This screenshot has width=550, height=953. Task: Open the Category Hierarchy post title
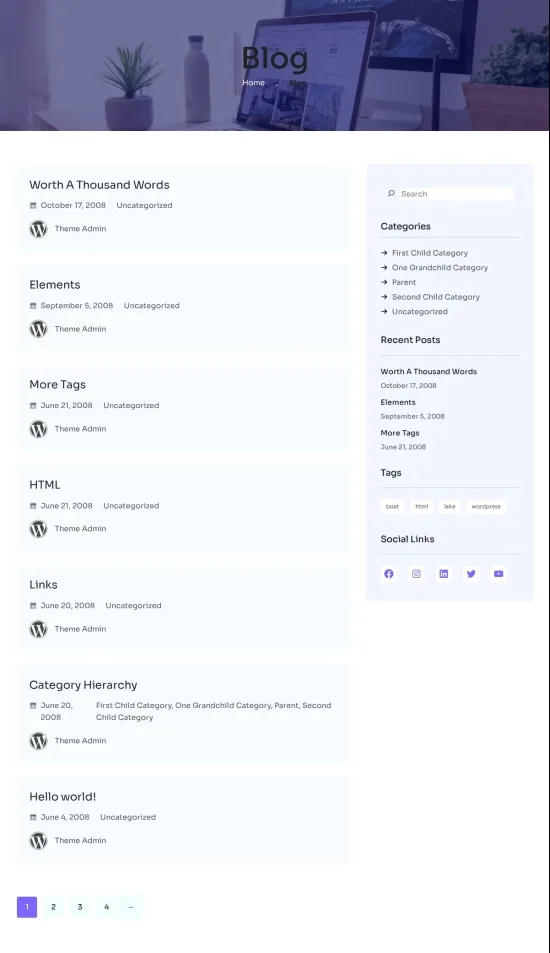pyautogui.click(x=83, y=685)
